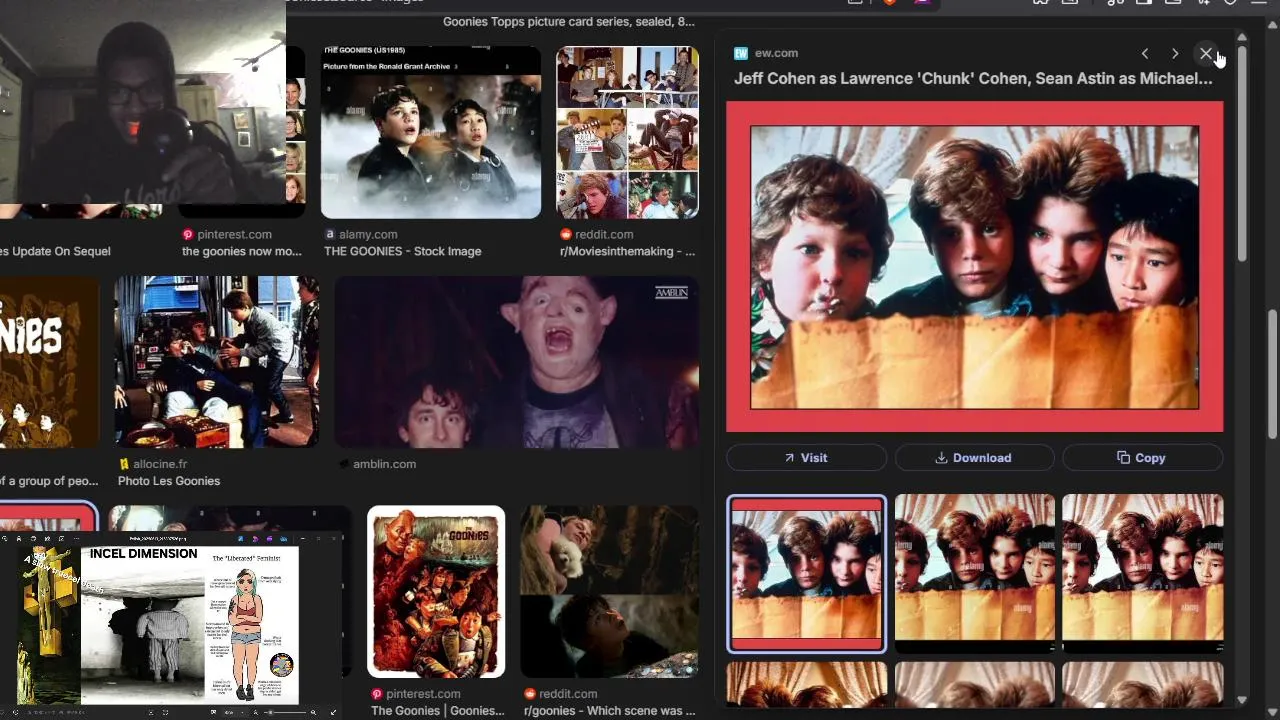
Task: Adjust the photo viewer zoom slider
Action: (x=271, y=712)
